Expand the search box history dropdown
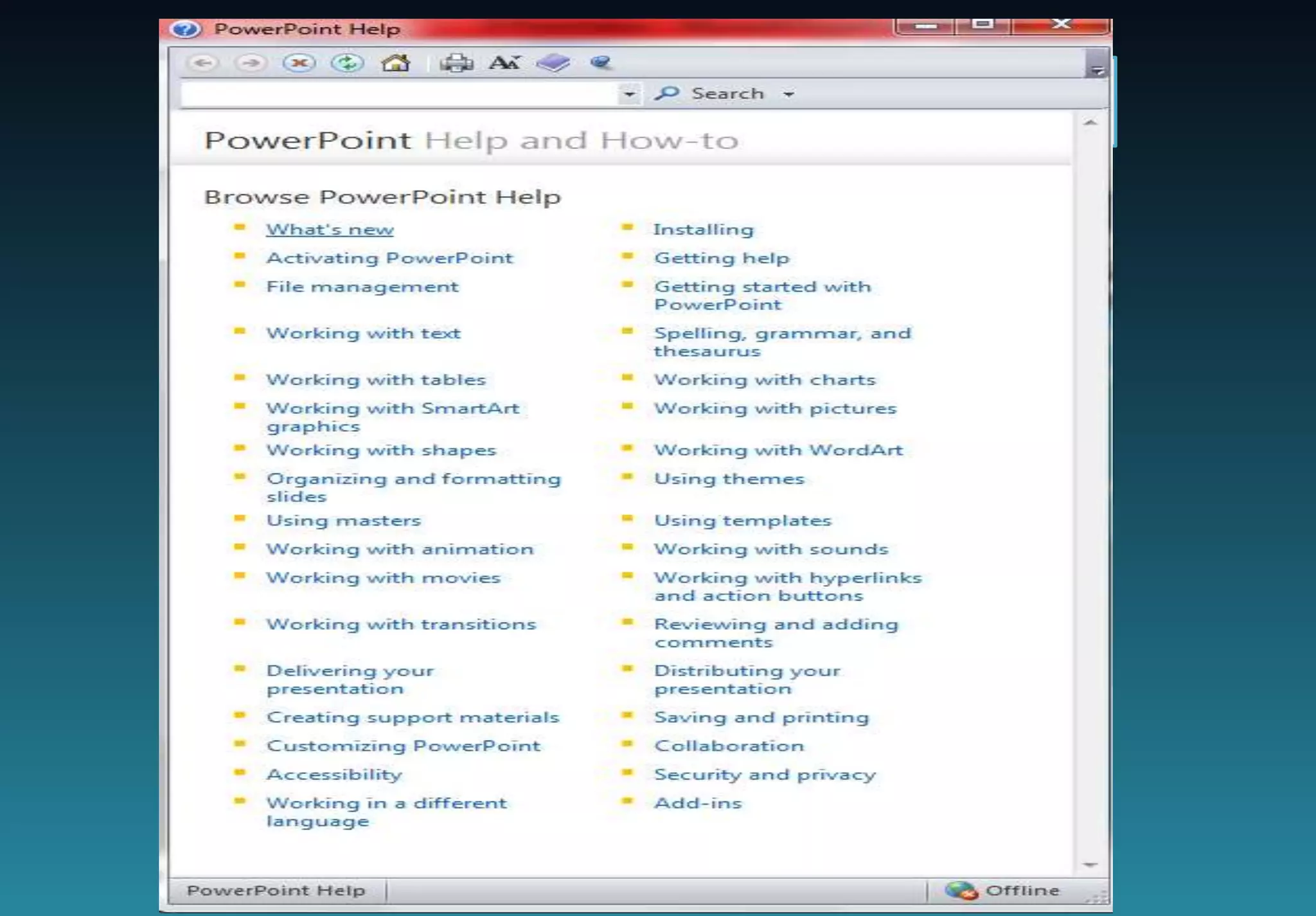 pyautogui.click(x=629, y=94)
